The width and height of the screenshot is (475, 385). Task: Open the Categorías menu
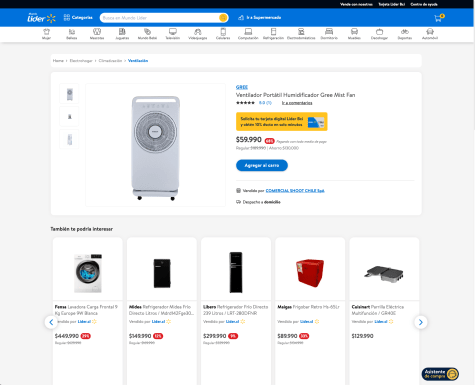(78, 17)
